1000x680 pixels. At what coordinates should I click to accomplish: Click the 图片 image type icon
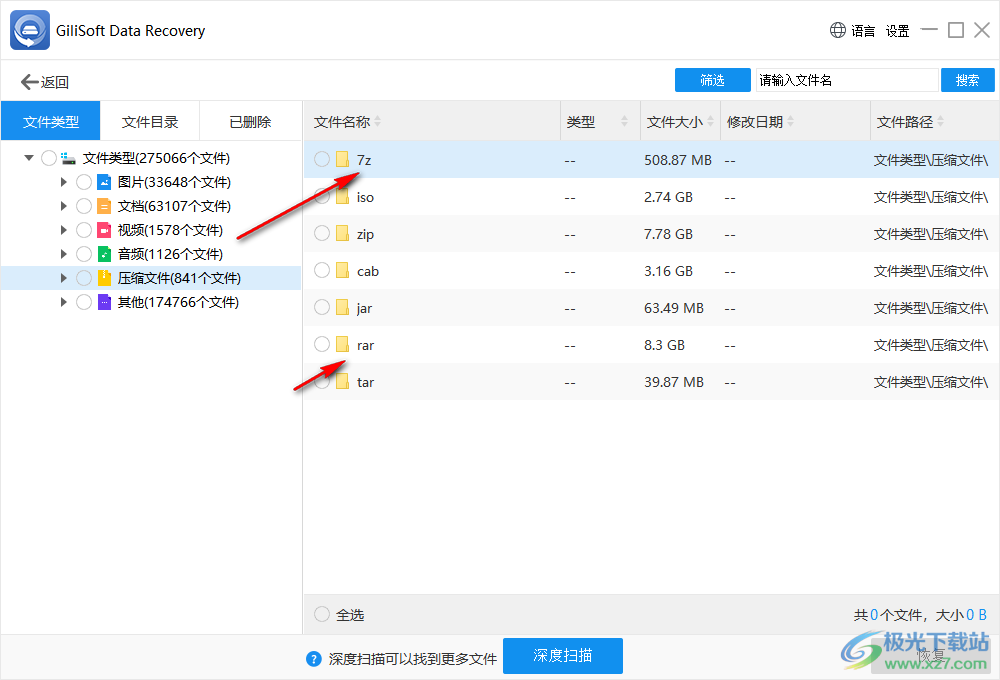[105, 181]
